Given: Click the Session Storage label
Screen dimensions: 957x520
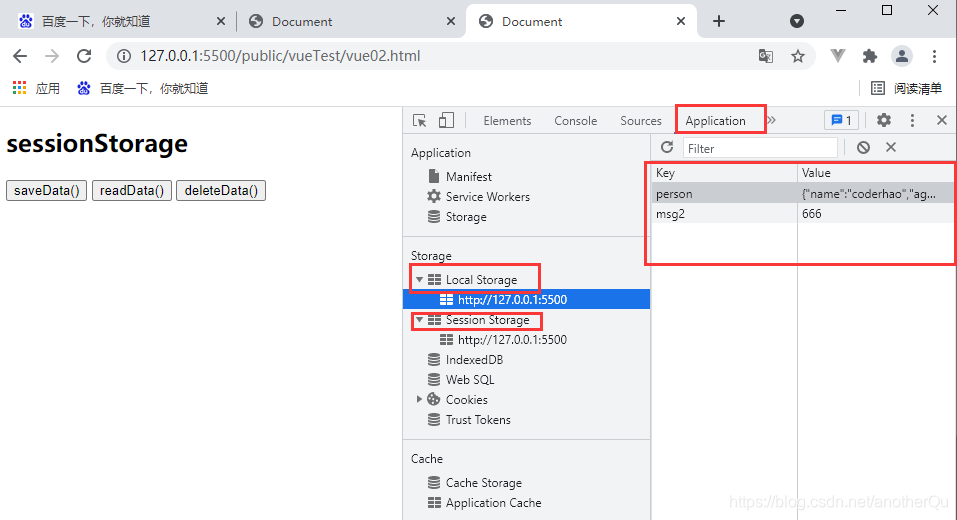Looking at the screenshot, I should 487,320.
